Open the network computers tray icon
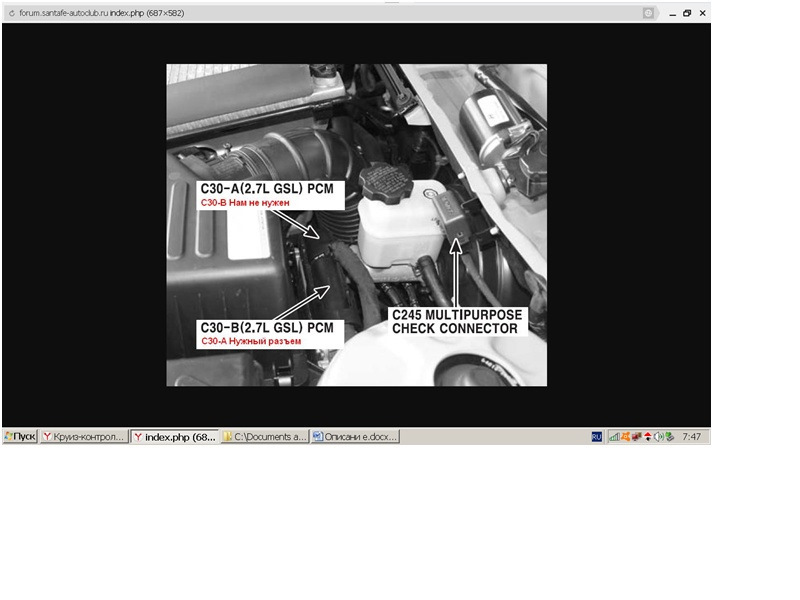The height and width of the screenshot is (600, 800). [x=637, y=437]
